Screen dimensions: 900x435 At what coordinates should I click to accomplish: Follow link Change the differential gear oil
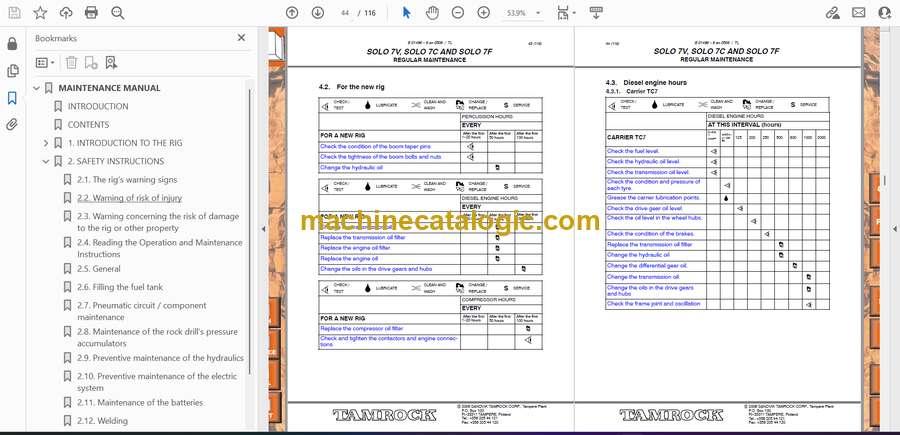(x=647, y=266)
